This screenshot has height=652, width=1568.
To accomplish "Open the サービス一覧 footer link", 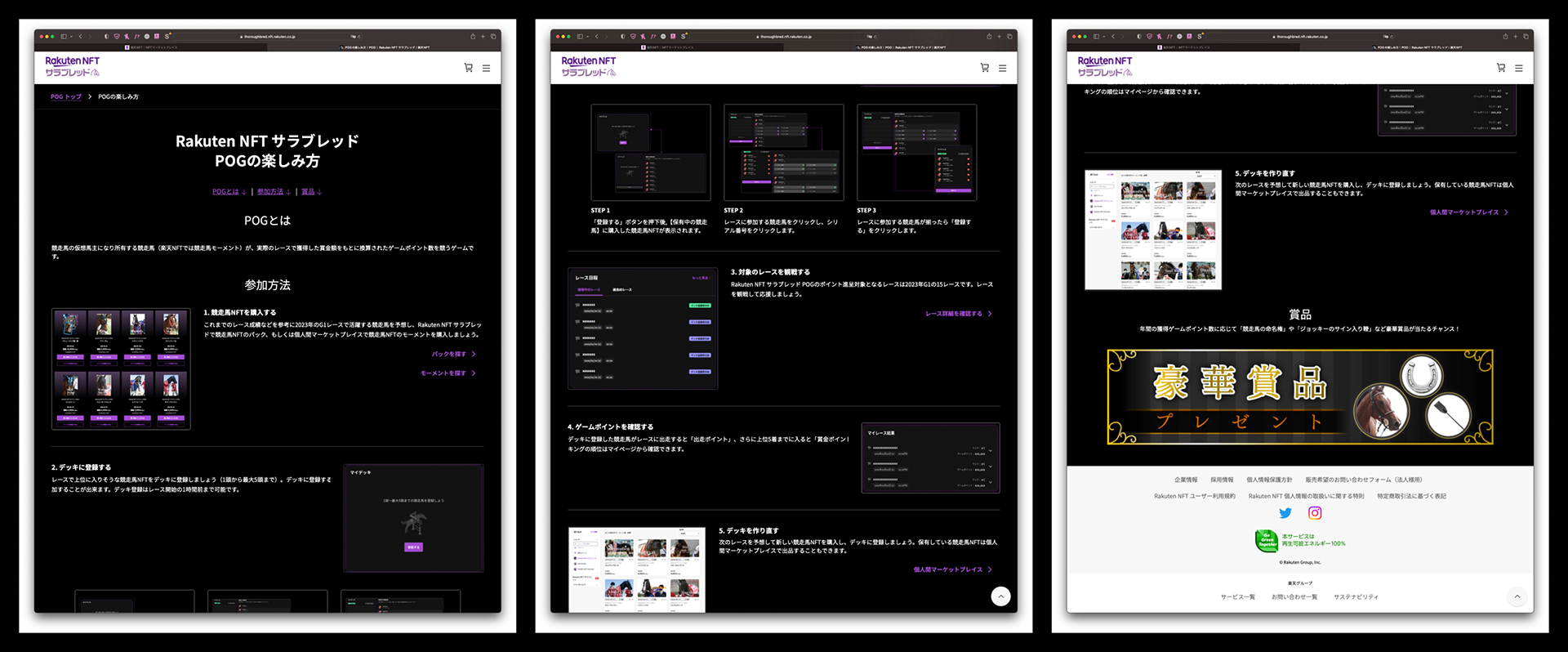I will pos(1238,597).
